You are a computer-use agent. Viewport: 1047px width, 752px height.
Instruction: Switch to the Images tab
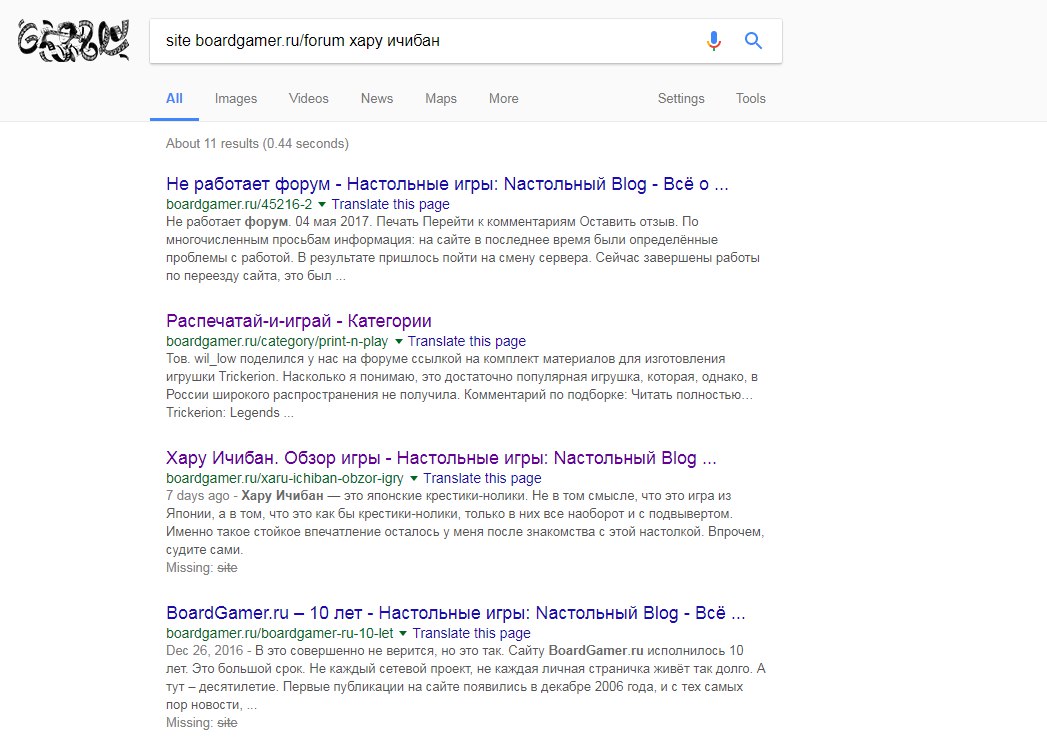tap(236, 98)
